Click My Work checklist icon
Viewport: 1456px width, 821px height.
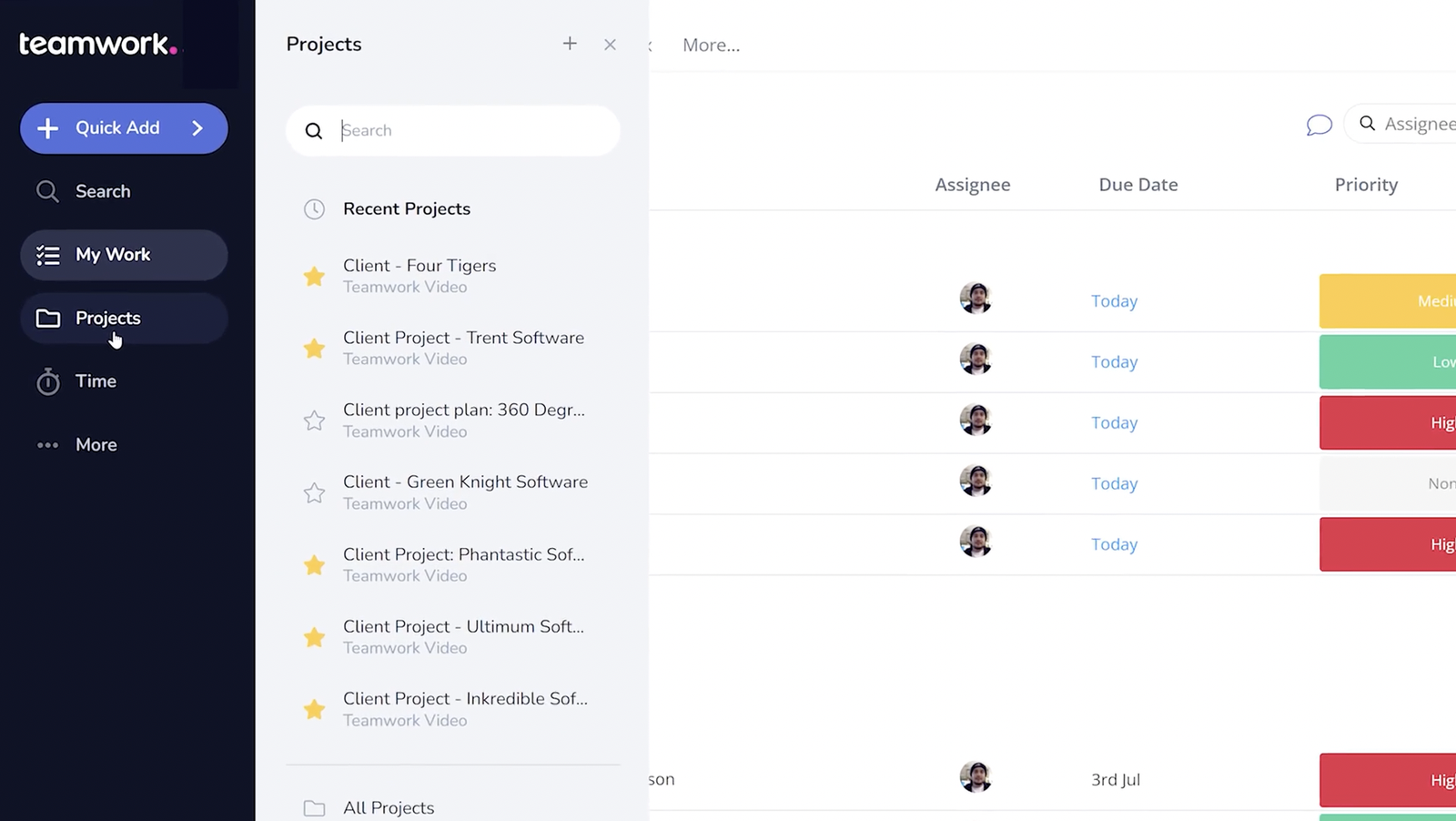[48, 255]
